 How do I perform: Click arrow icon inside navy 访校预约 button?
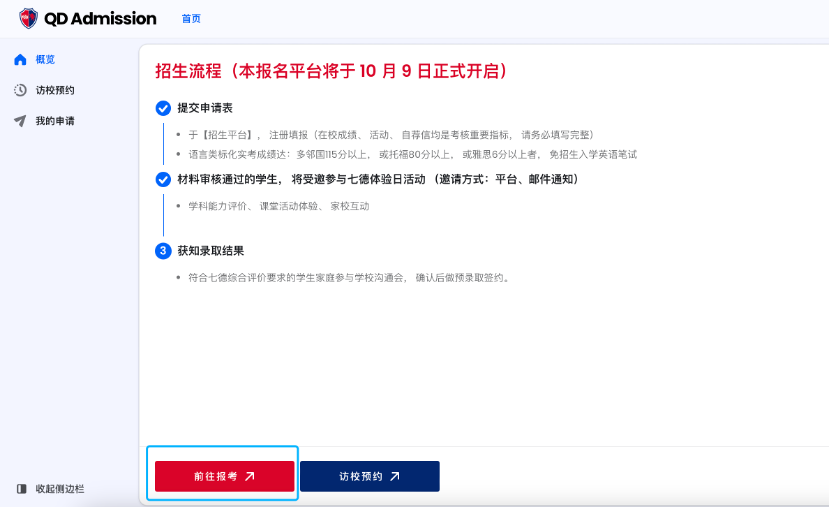pyautogui.click(x=395, y=477)
